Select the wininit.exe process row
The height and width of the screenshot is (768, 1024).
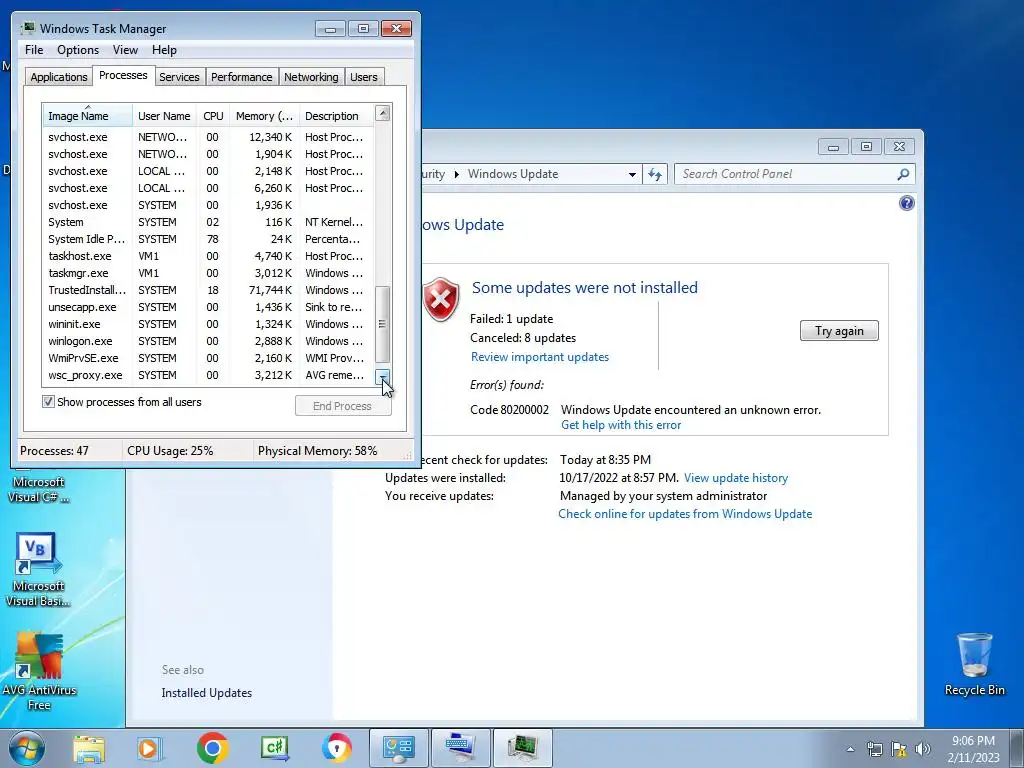(x=208, y=324)
